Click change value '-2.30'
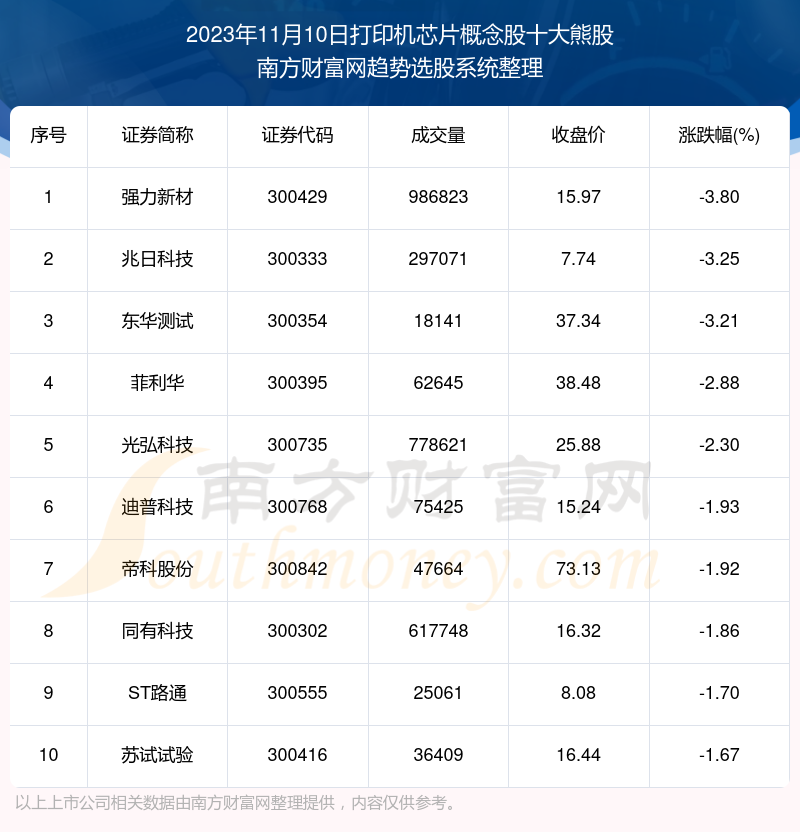Image resolution: width=800 pixels, height=832 pixels. click(x=719, y=446)
